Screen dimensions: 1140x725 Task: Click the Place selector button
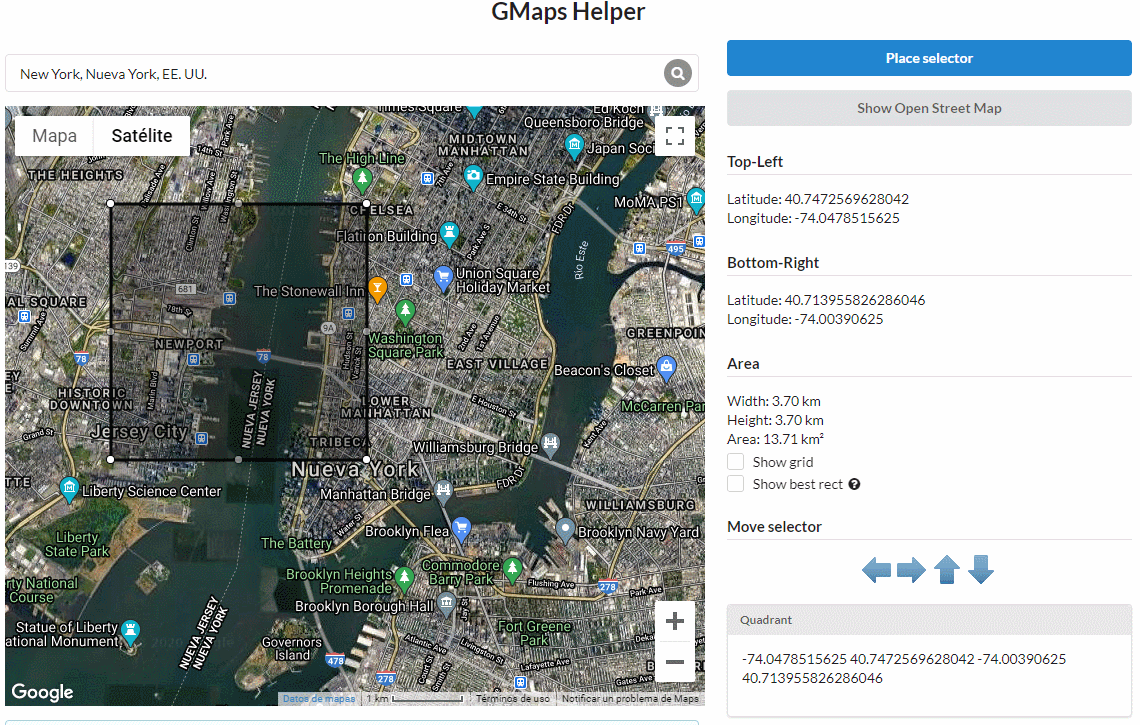click(x=928, y=58)
